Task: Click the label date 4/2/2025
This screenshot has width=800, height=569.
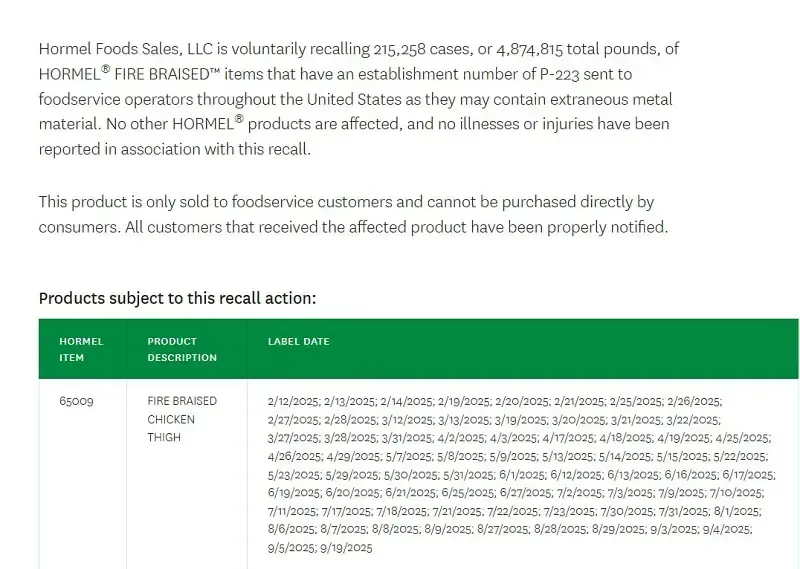Action: coord(461,438)
